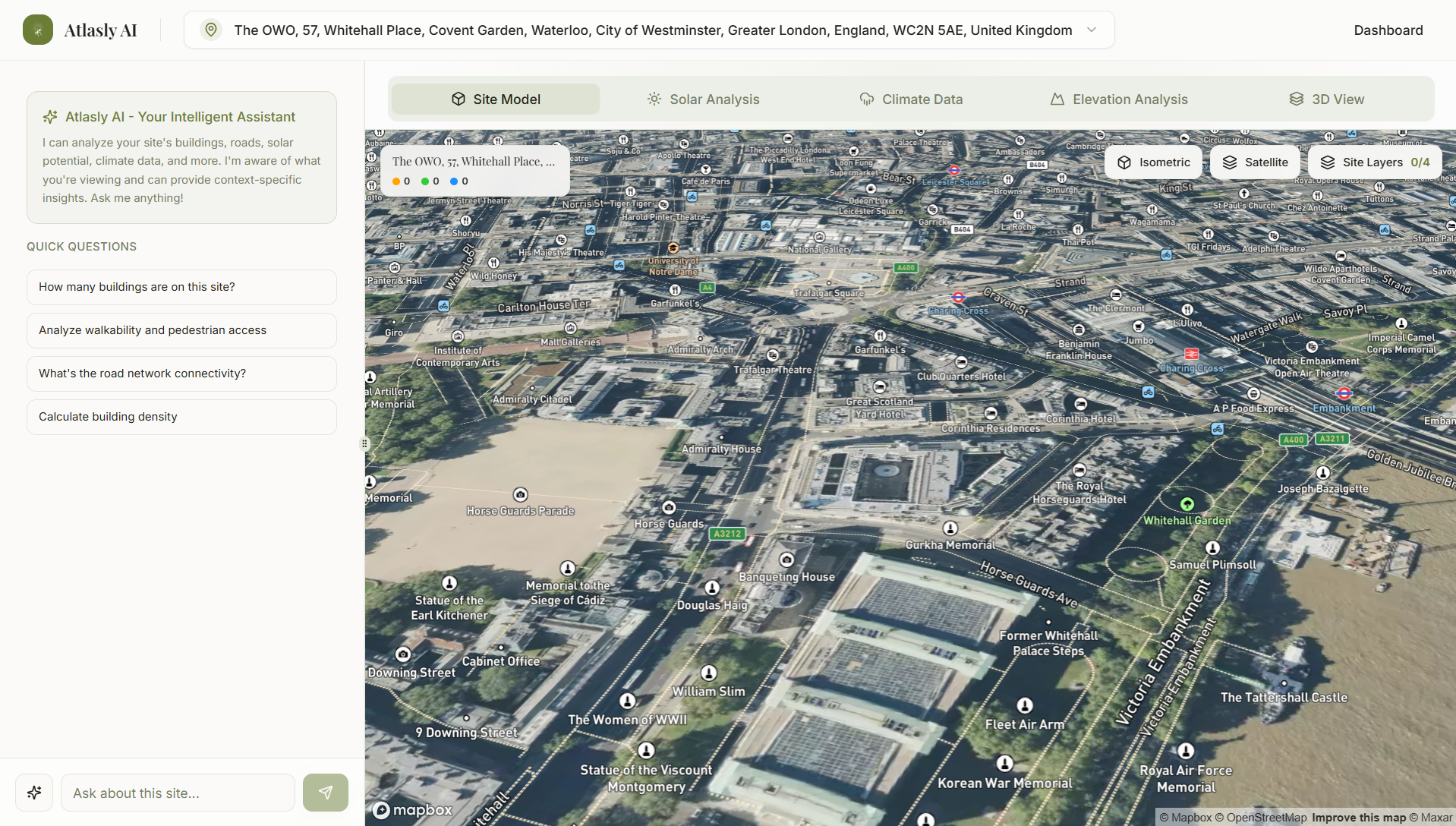Click the Embankment Underground station icon
Screen dimensions: 1456x826
[x=1344, y=393]
